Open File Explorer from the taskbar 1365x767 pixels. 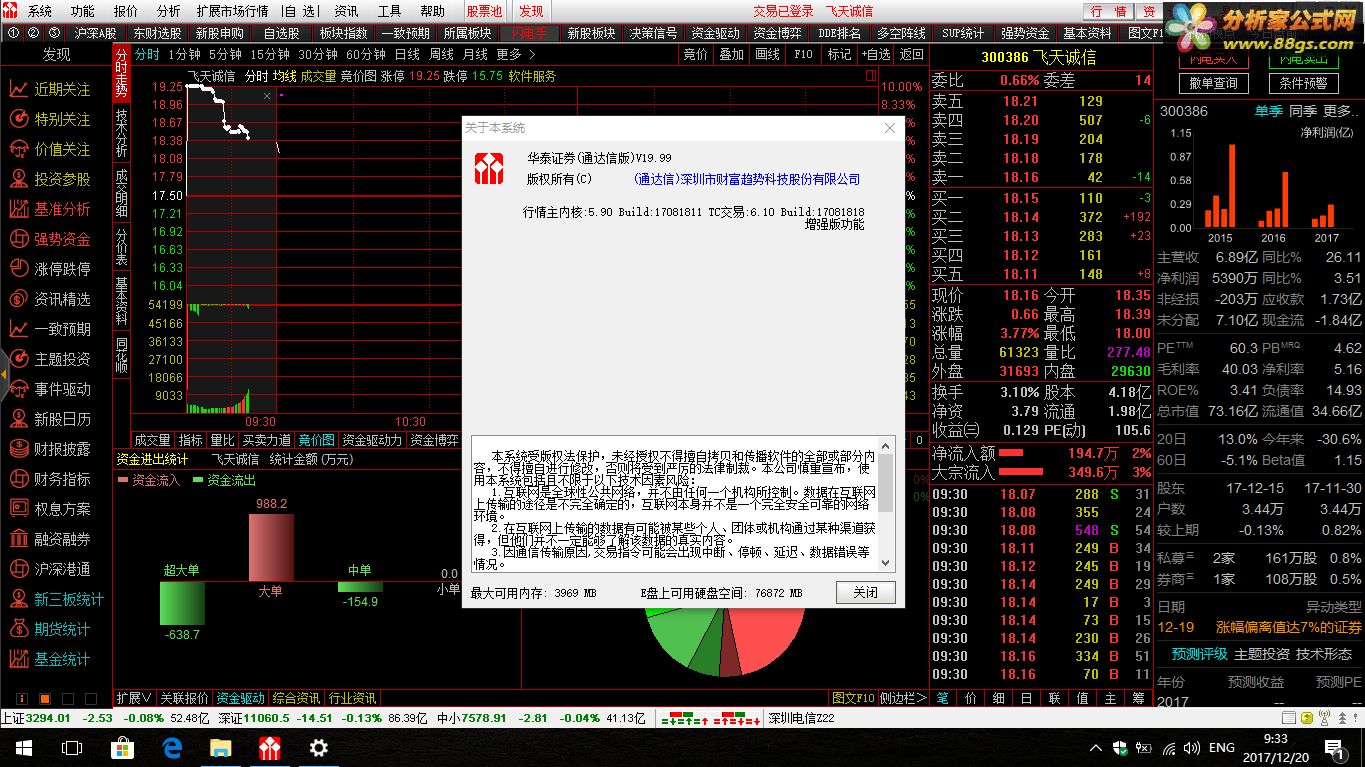click(220, 747)
